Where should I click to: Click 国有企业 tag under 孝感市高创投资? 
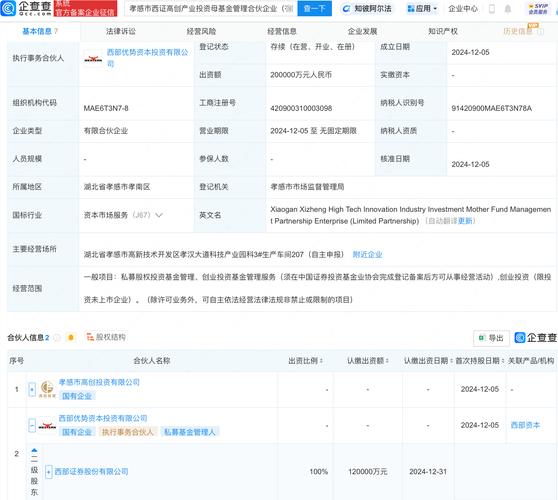click(x=77, y=396)
